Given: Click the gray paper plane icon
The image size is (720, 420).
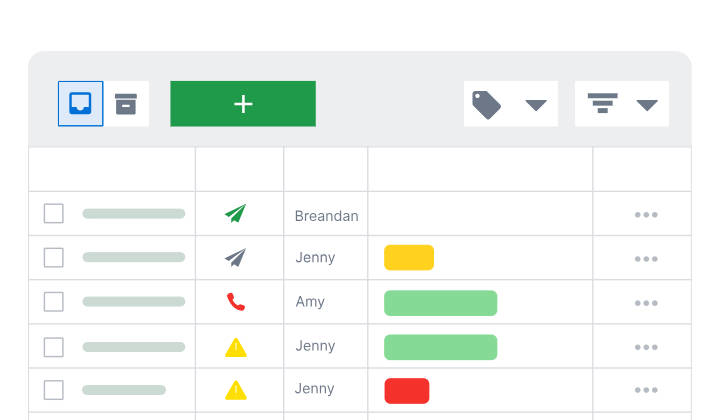Looking at the screenshot, I should 236,258.
